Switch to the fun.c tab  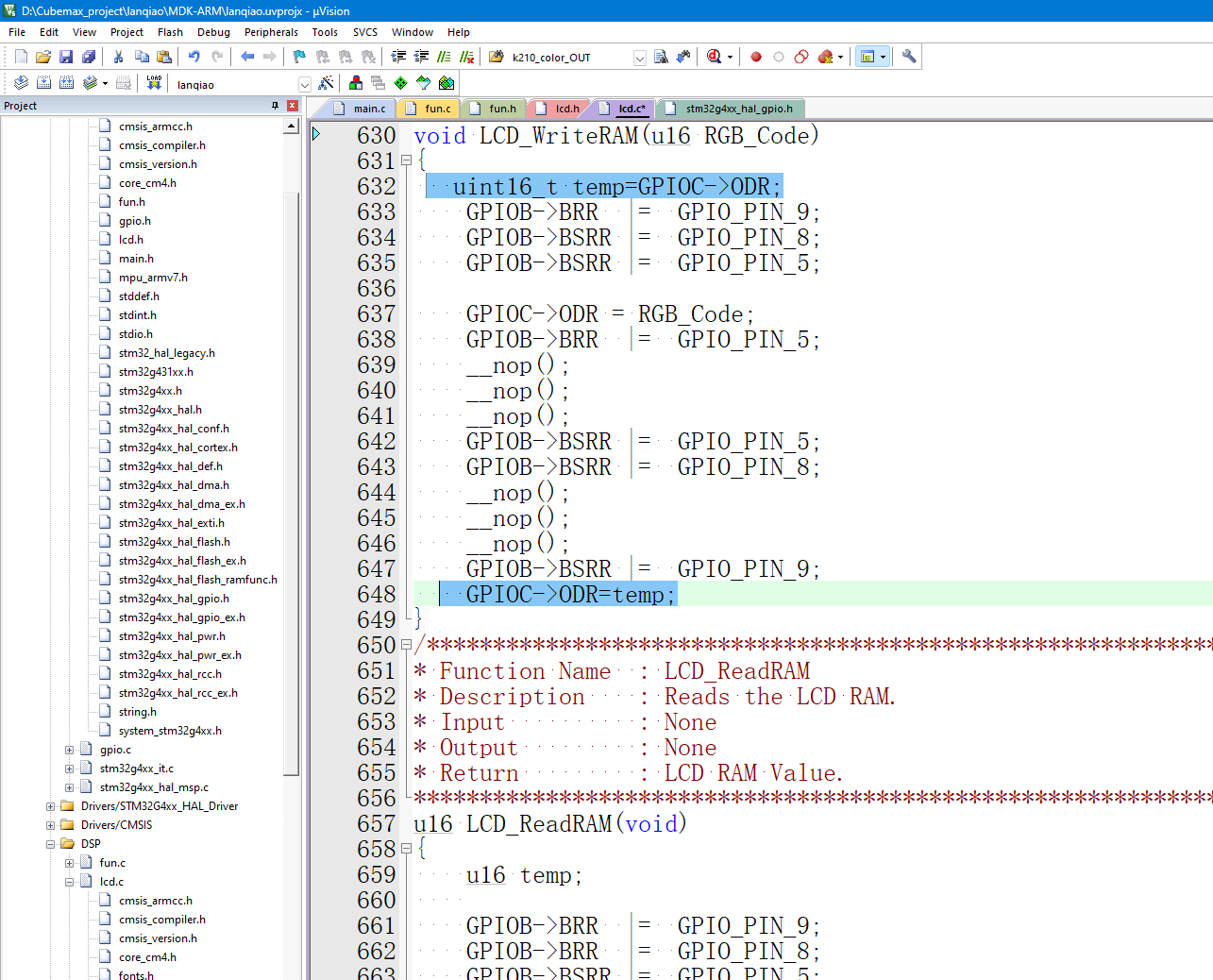click(x=430, y=109)
